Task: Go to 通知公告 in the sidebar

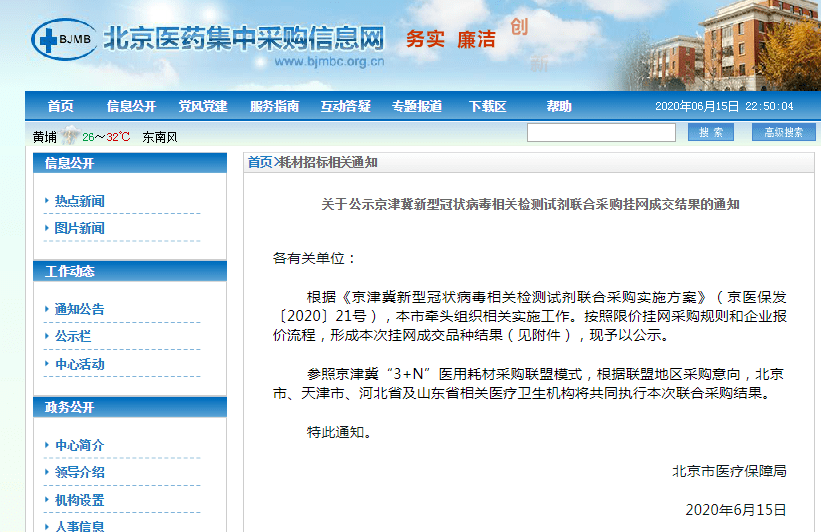Action: pyautogui.click(x=79, y=309)
